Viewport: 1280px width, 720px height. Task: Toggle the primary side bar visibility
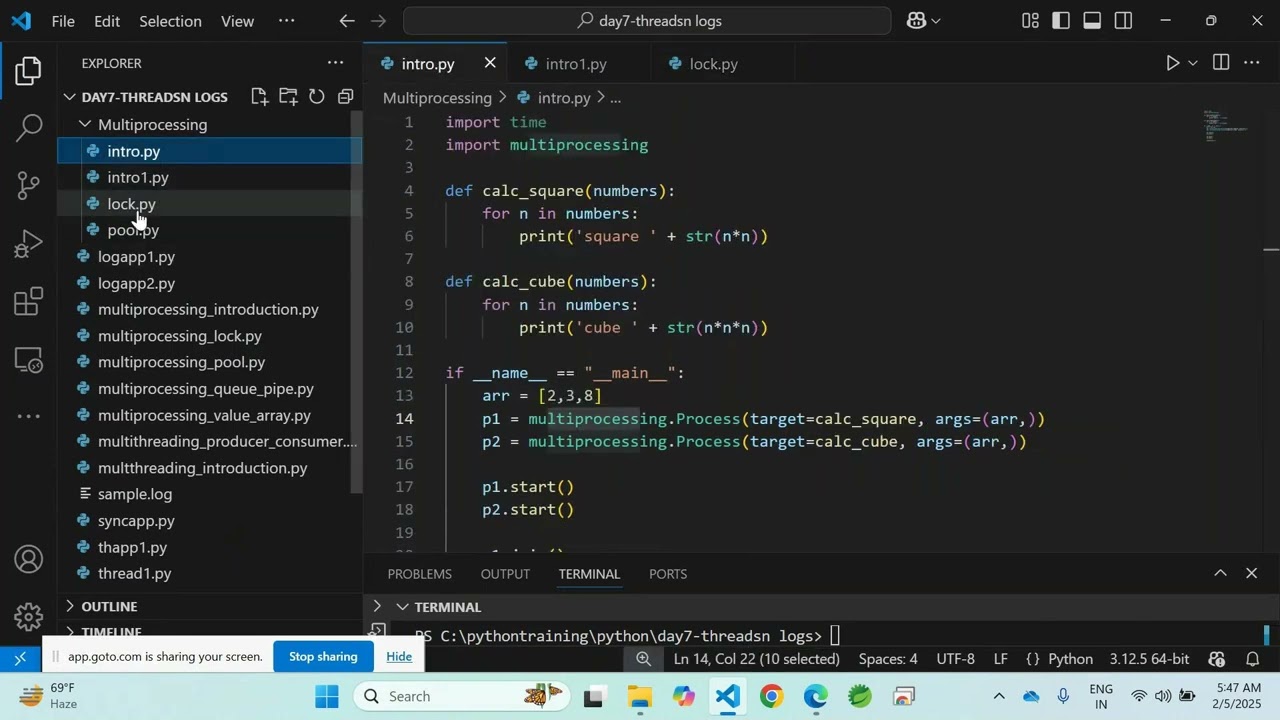pos(1061,21)
